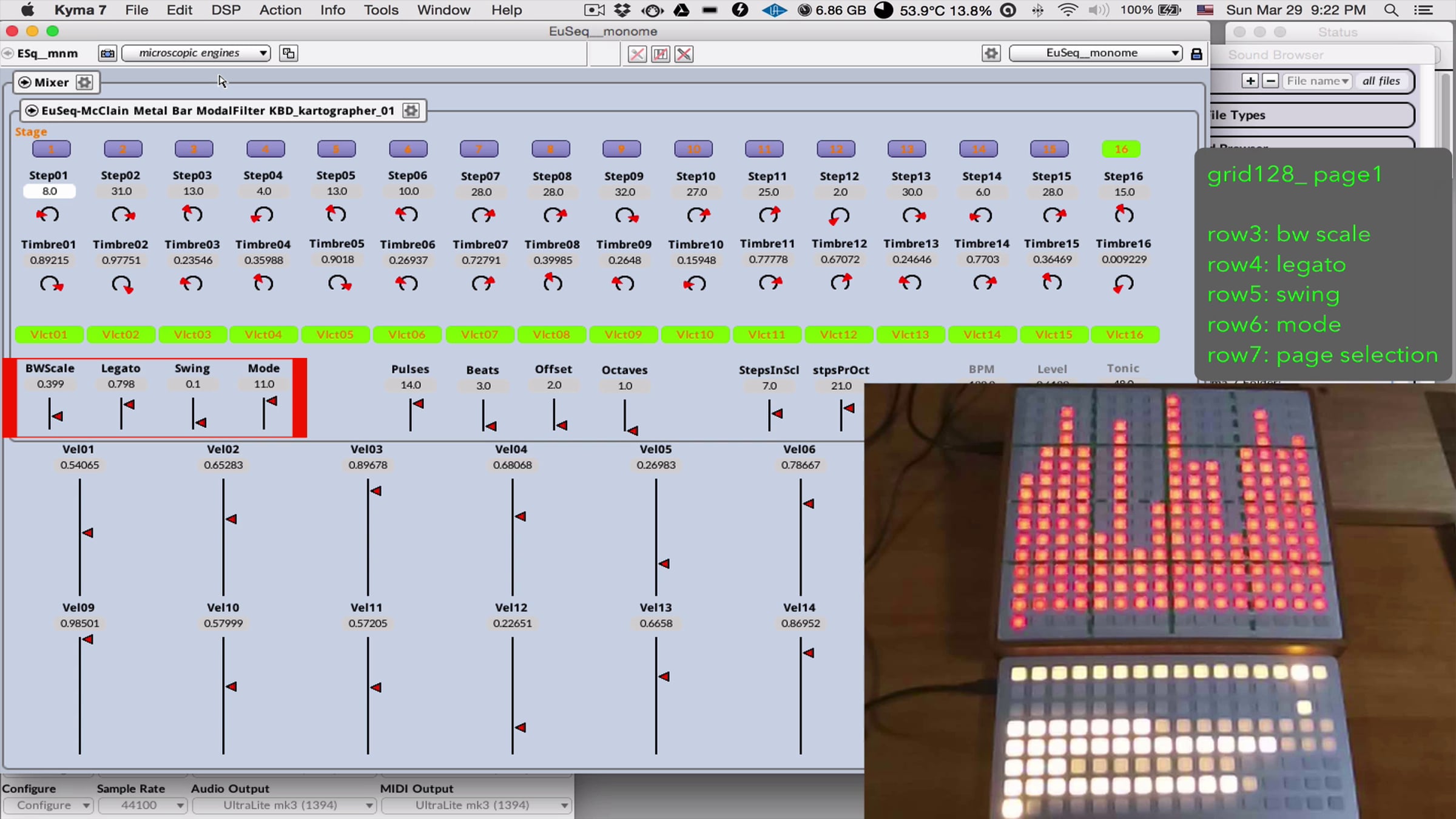The width and height of the screenshot is (1456, 819).
Task: Click the Step16 rotary knob
Action: point(1124,214)
